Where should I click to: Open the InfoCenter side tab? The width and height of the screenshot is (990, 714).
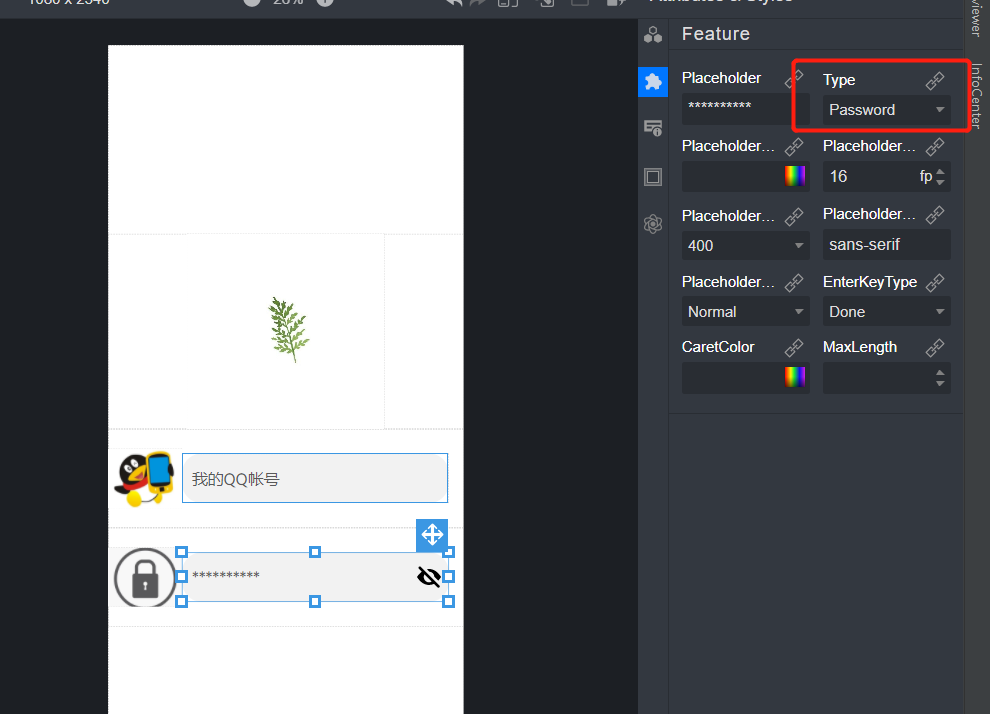pyautogui.click(x=976, y=96)
